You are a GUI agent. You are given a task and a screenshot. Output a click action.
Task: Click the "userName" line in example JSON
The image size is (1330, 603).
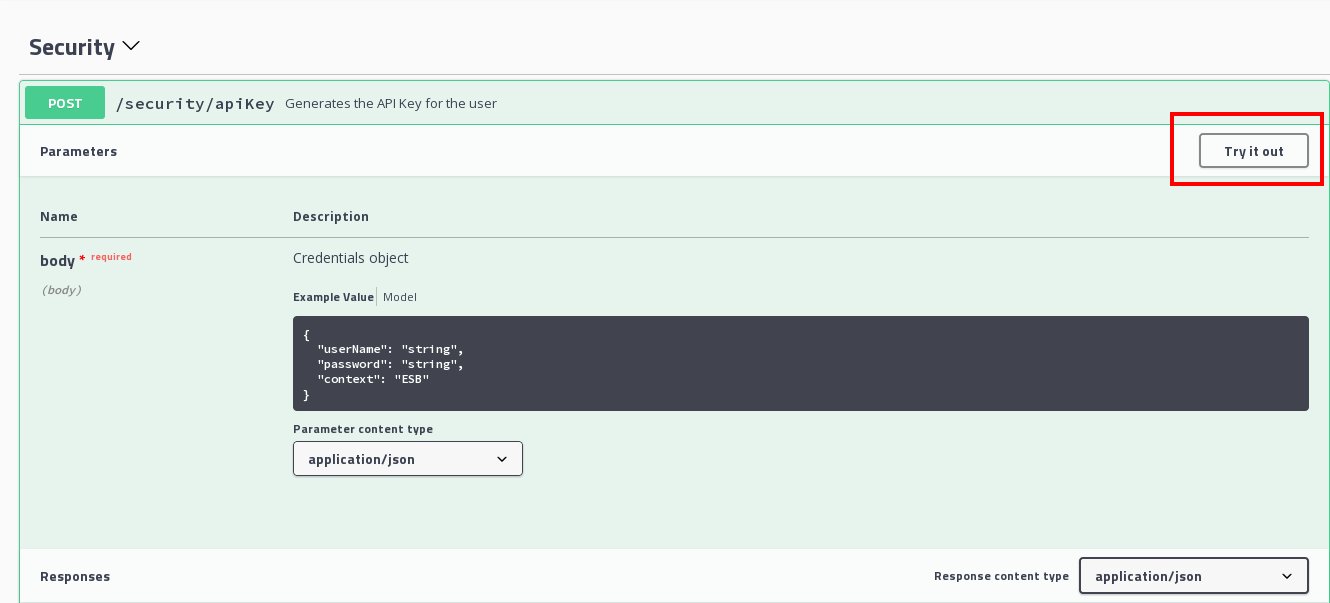(x=390, y=350)
